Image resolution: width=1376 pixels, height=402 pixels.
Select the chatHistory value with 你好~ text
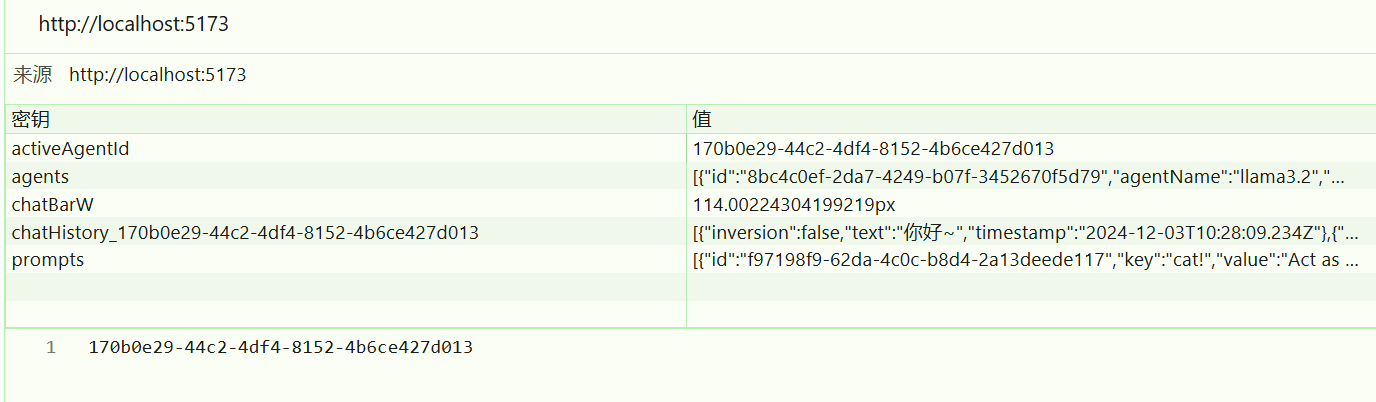pyautogui.click(x=1031, y=232)
